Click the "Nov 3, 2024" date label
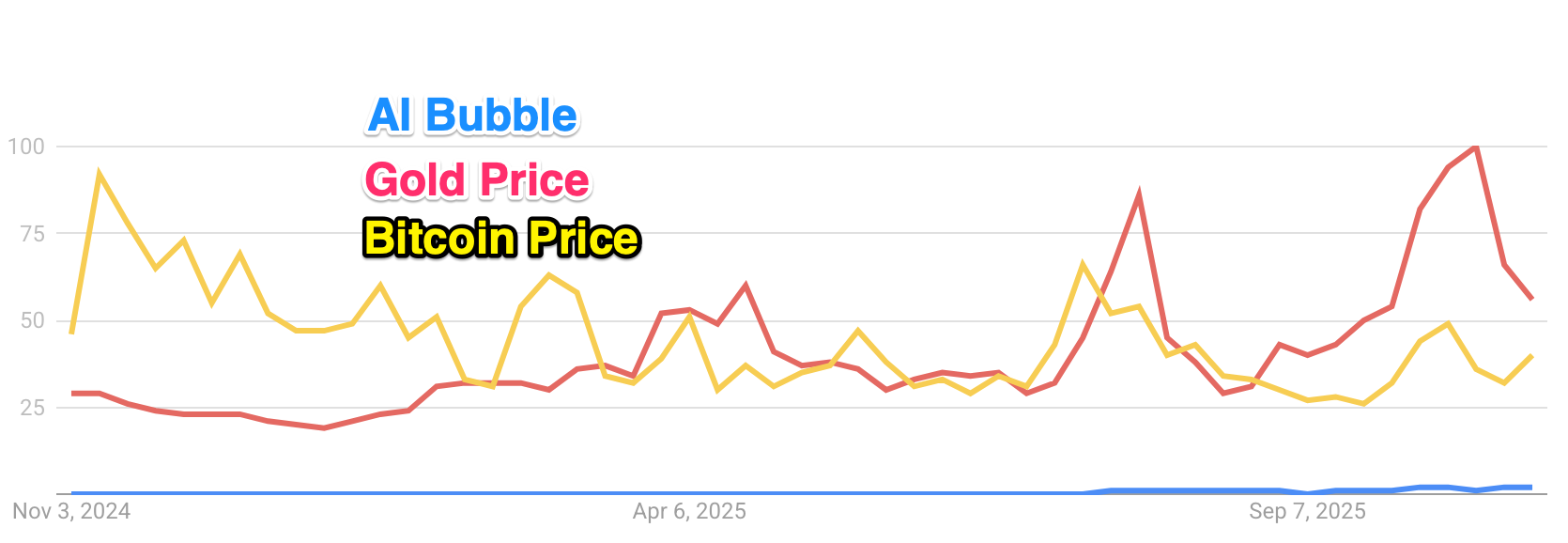 click(x=71, y=512)
